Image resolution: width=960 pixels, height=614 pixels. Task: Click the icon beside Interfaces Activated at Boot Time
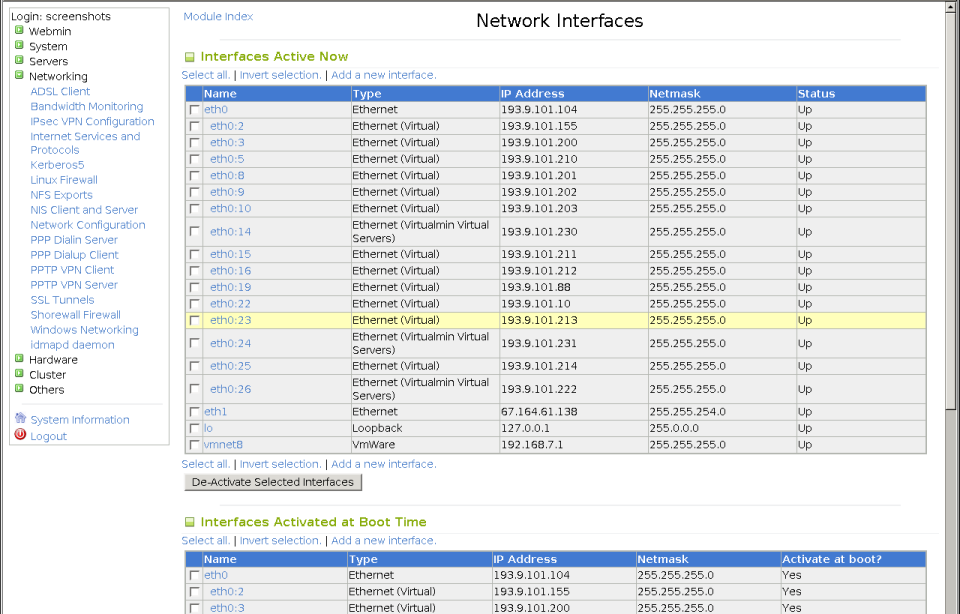tap(189, 521)
